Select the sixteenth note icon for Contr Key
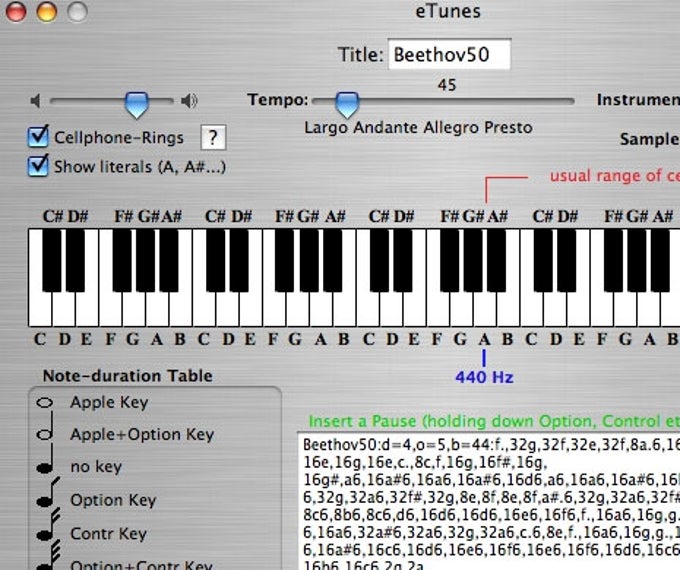680x570 pixels. (x=48, y=526)
